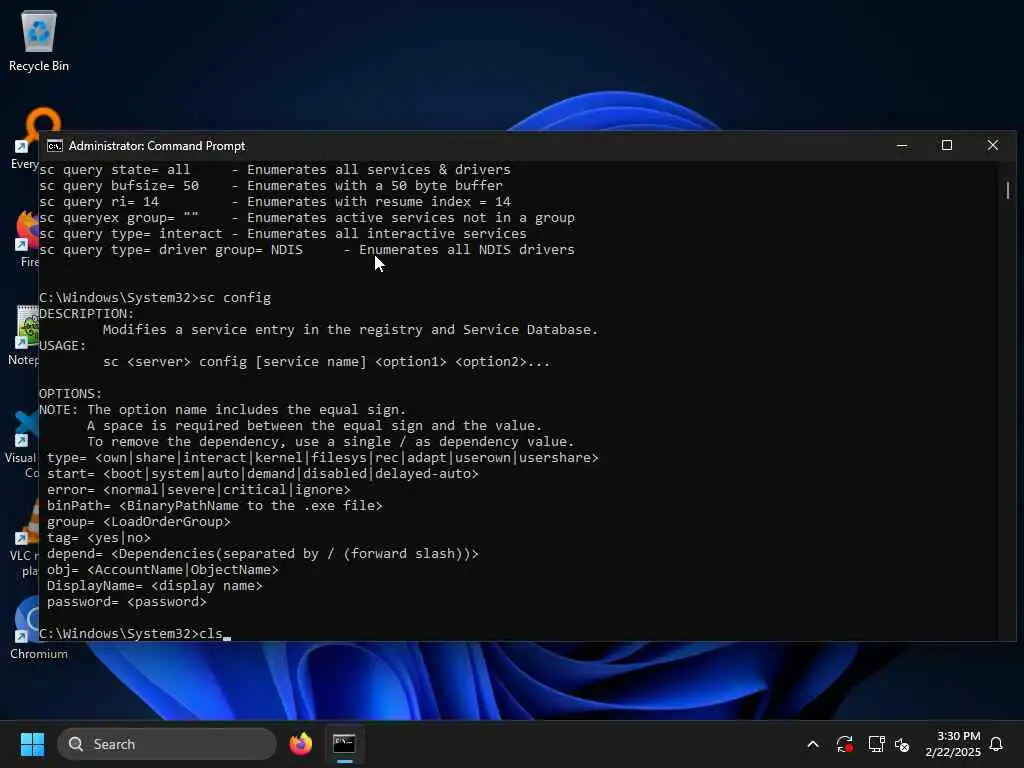Click 'Modifies a service entry' description text

click(x=350, y=330)
